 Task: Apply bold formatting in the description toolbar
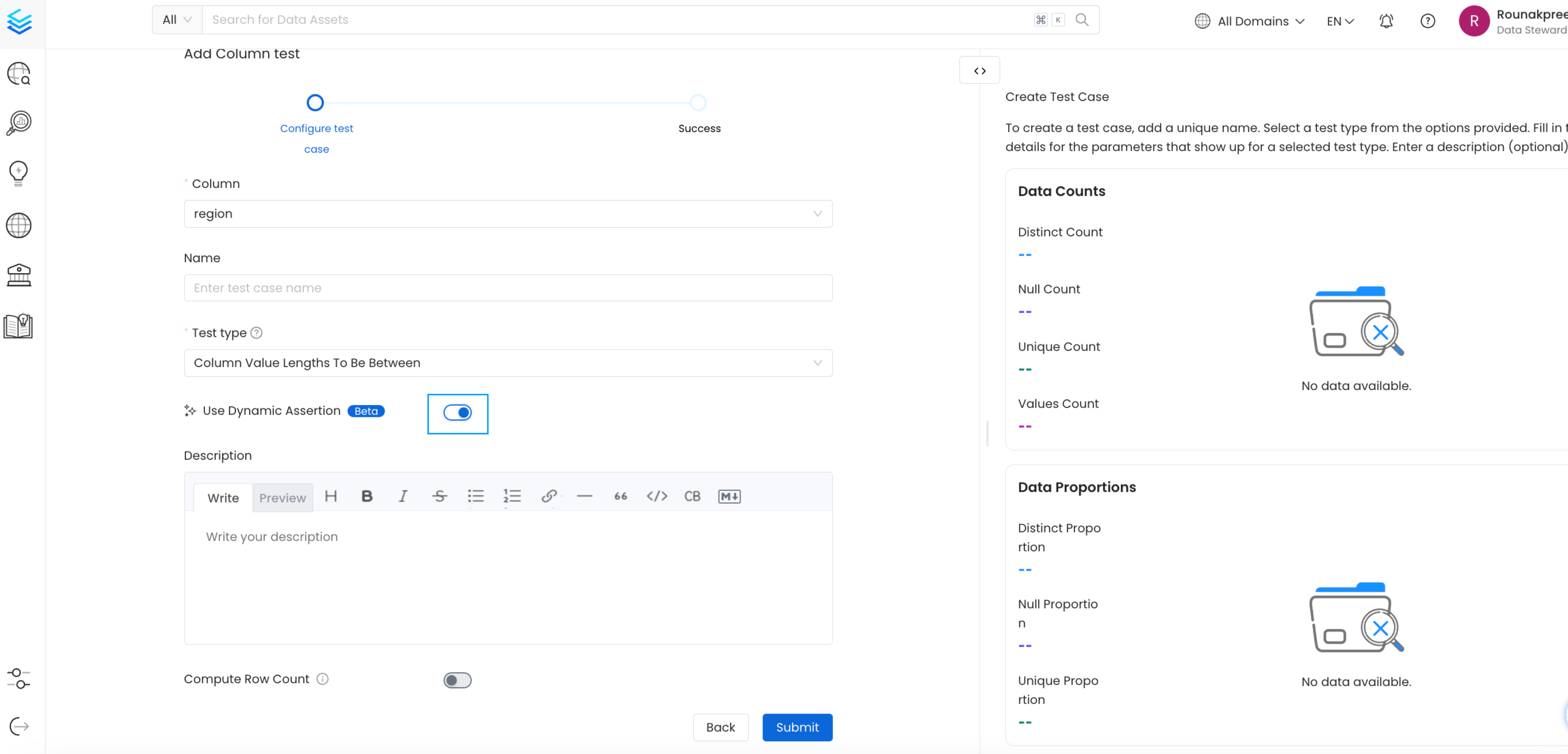(x=366, y=496)
